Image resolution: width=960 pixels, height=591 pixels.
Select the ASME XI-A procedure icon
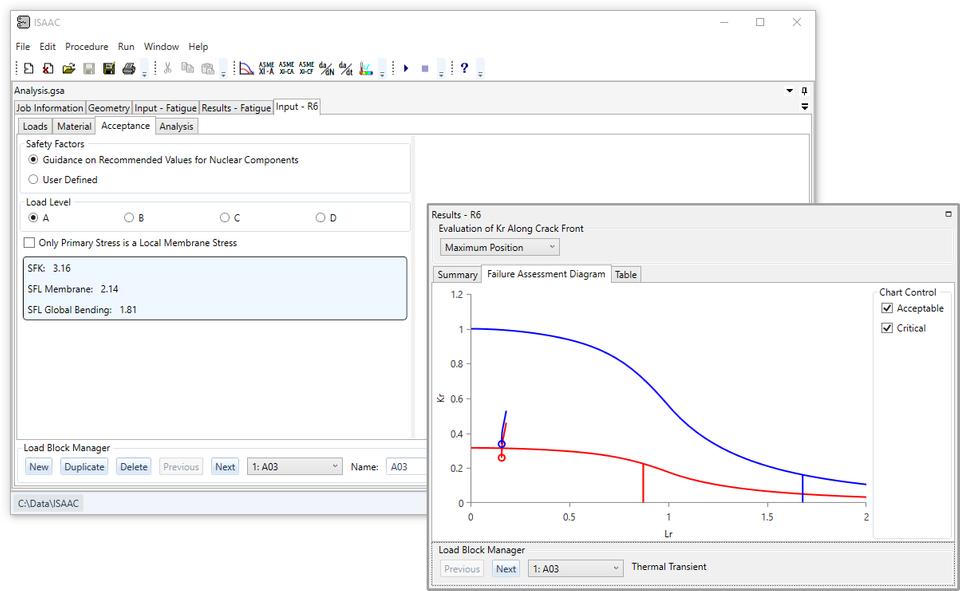266,68
